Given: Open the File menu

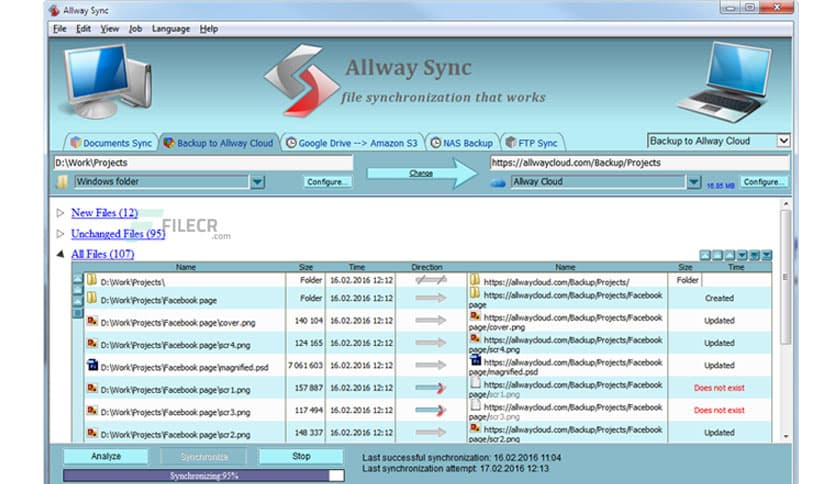Looking at the screenshot, I should tap(59, 29).
